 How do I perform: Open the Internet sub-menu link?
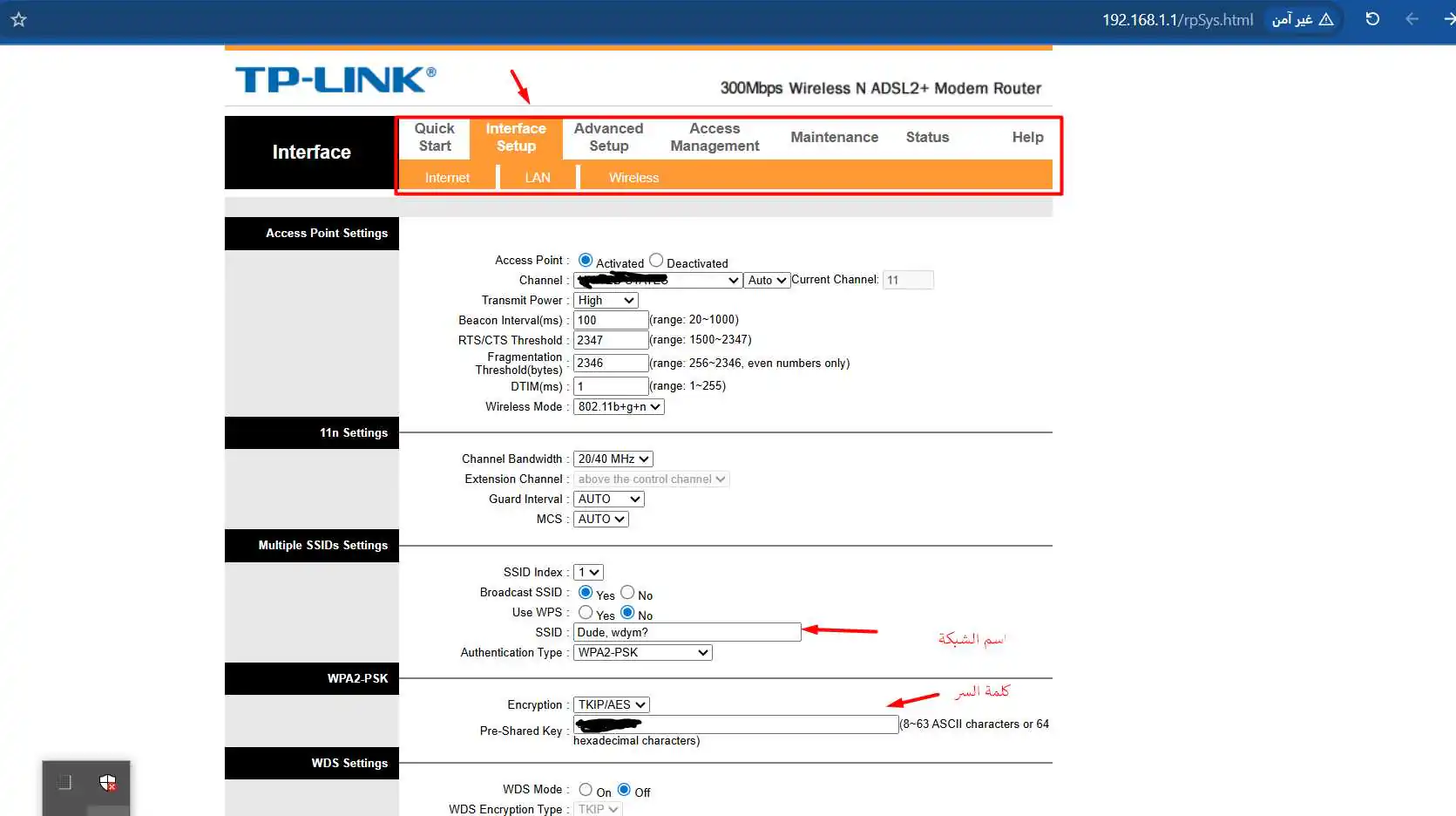coord(447,178)
